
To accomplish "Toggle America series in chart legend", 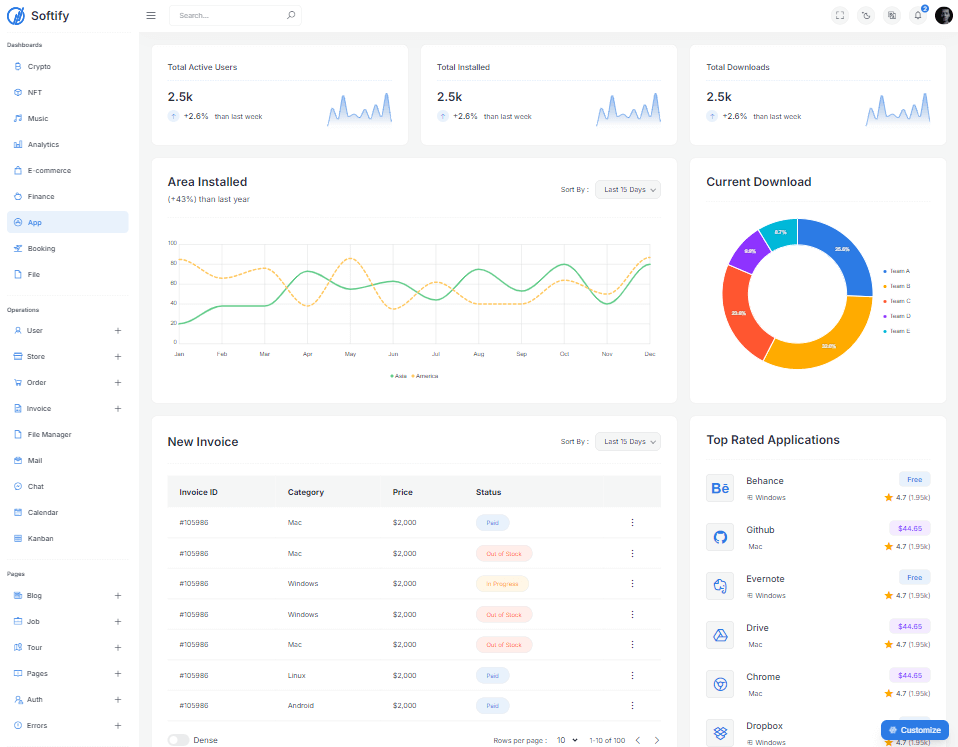I will click(x=425, y=376).
